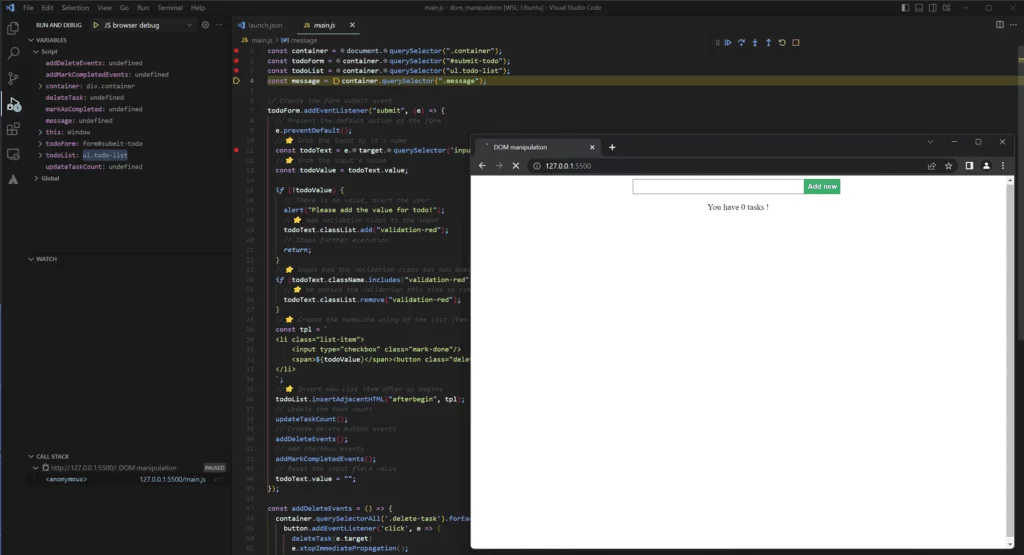This screenshot has width=1024, height=555.
Task: Toggle the breakpoint on line 2
Action: pos(236,61)
